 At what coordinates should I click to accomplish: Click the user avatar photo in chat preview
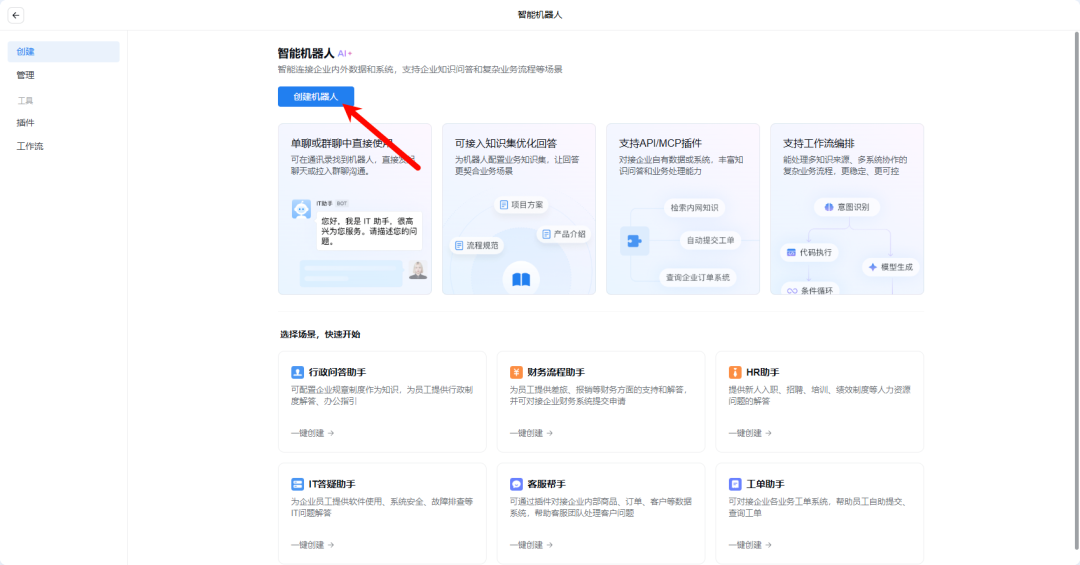(x=417, y=270)
